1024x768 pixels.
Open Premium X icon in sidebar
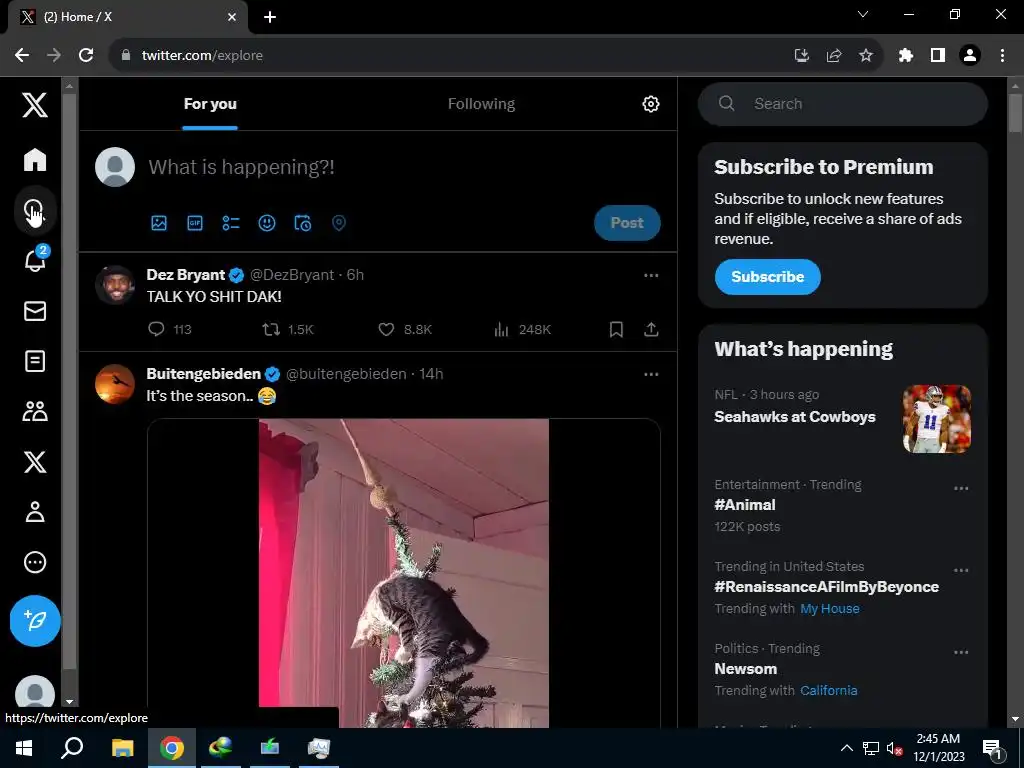point(35,462)
